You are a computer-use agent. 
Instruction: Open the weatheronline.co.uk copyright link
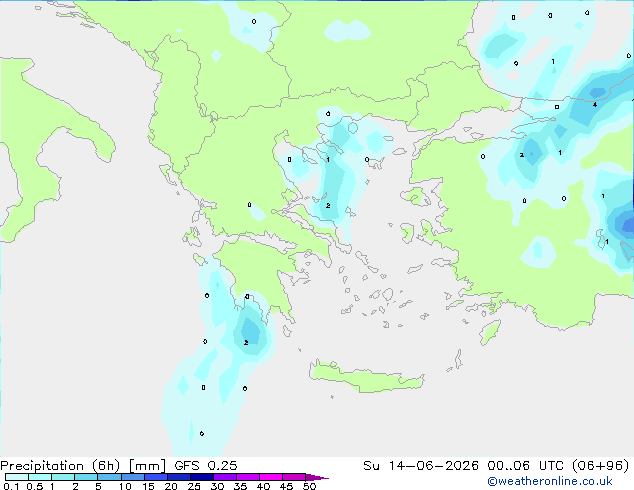[x=550, y=481]
